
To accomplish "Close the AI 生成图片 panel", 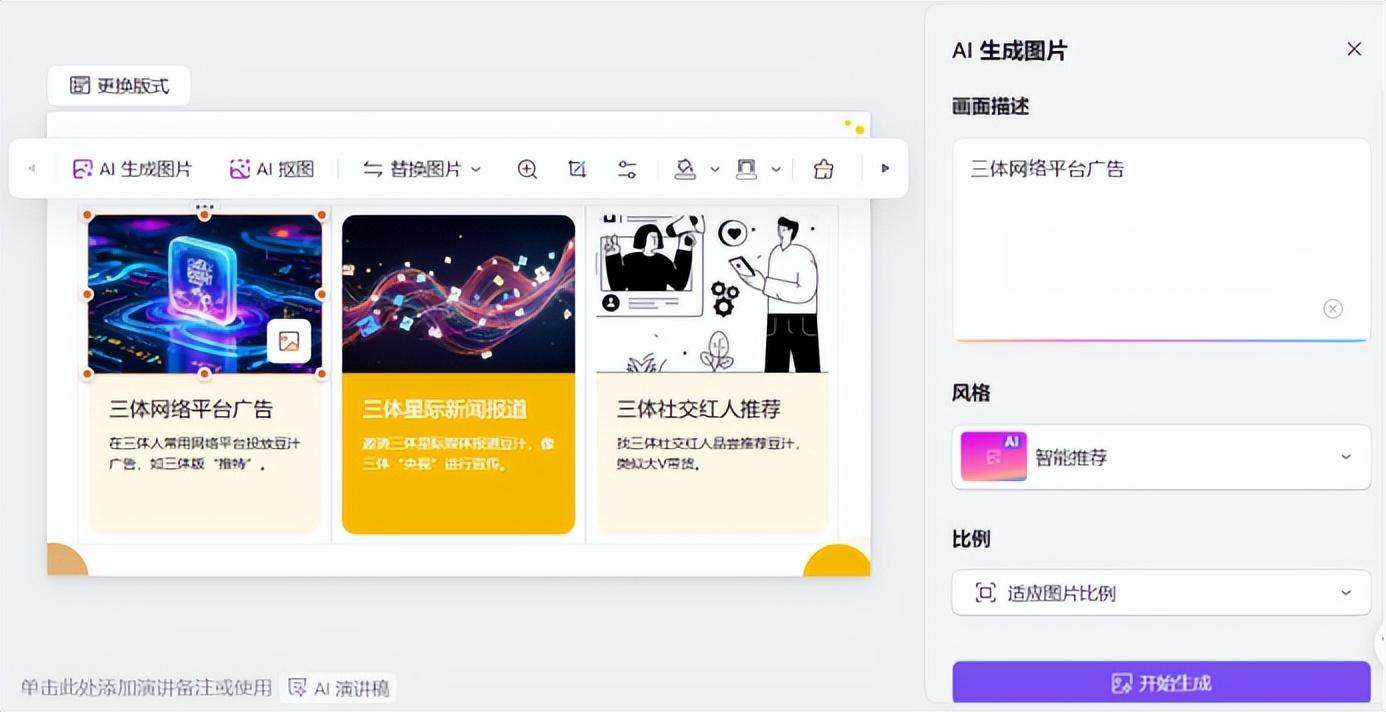I will 1354,49.
